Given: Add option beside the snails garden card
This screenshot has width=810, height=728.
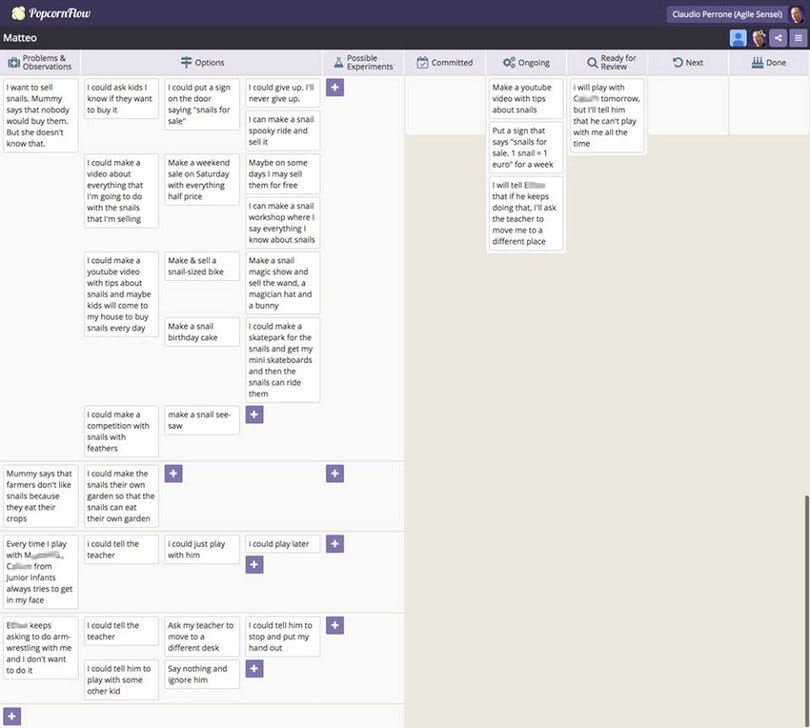Looking at the screenshot, I should tap(174, 473).
